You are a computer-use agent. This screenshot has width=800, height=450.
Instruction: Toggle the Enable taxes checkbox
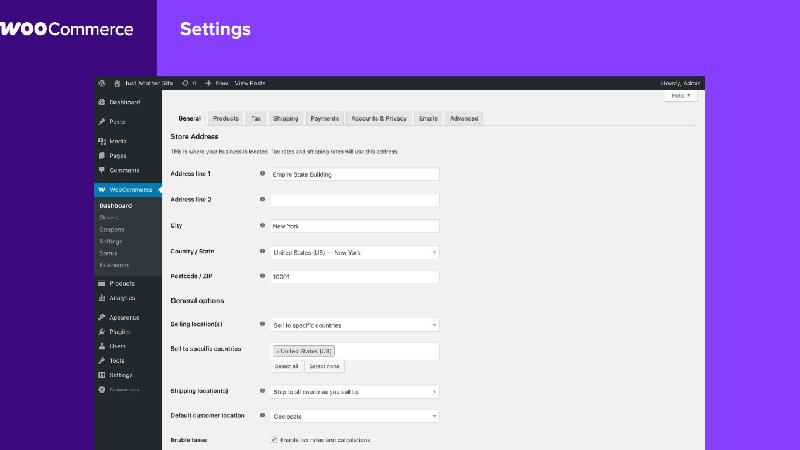pos(273,440)
